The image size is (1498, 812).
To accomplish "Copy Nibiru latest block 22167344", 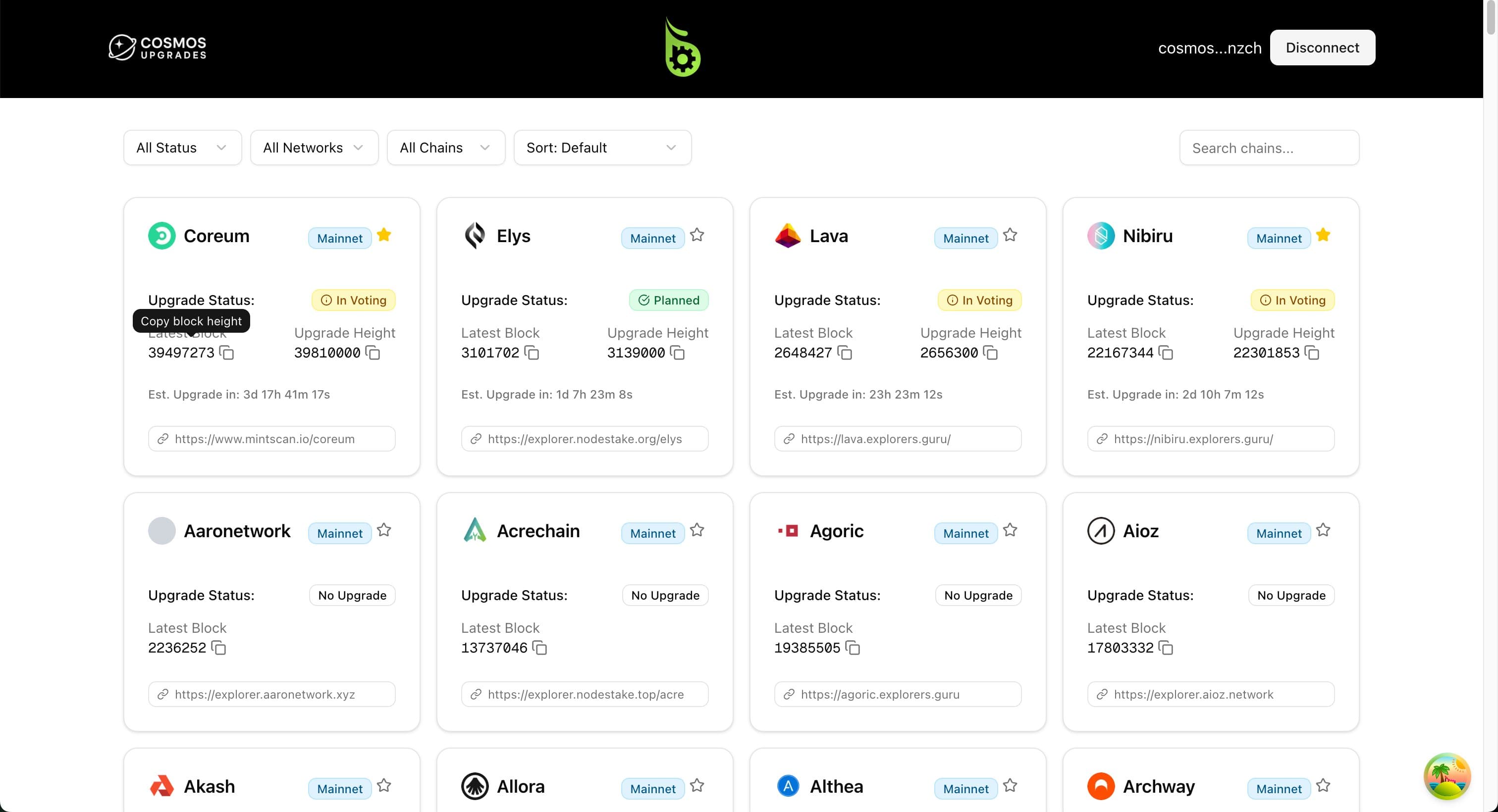I will coord(1166,353).
